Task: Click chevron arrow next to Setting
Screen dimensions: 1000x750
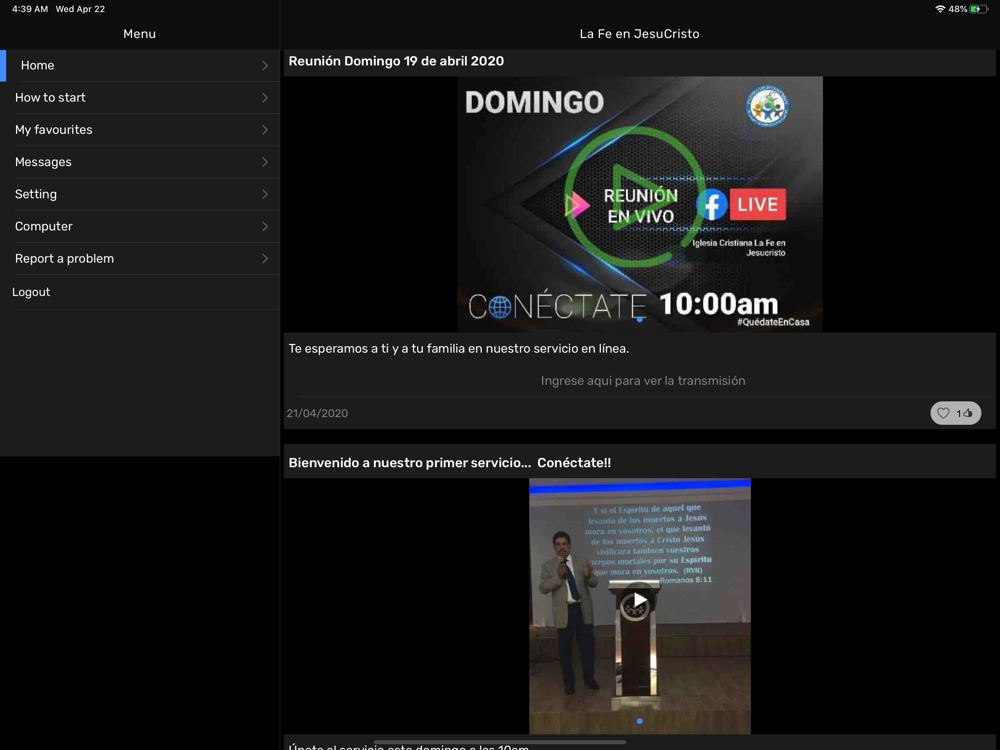Action: pos(265,195)
